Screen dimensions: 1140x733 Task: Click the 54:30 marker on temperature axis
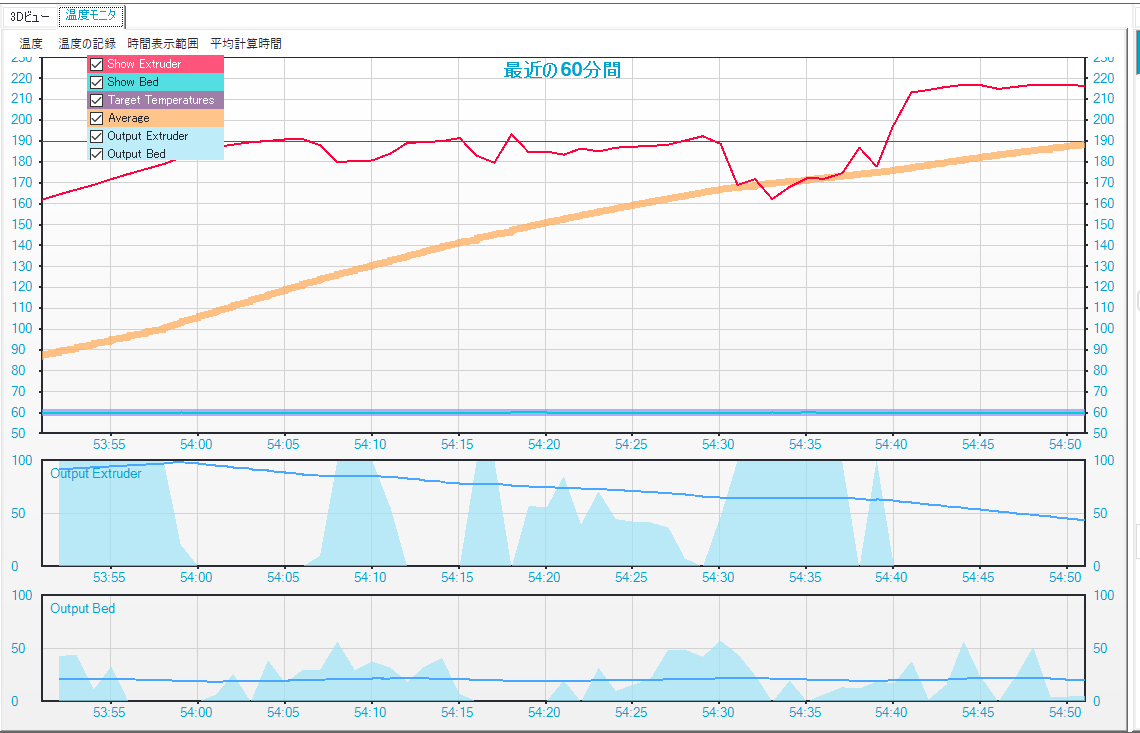coord(718,444)
